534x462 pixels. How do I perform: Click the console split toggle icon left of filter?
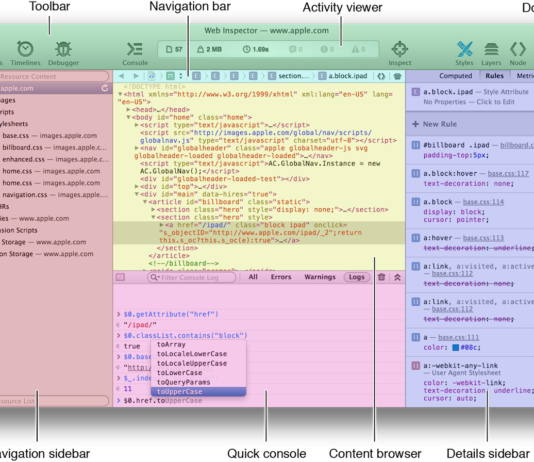pos(120,277)
